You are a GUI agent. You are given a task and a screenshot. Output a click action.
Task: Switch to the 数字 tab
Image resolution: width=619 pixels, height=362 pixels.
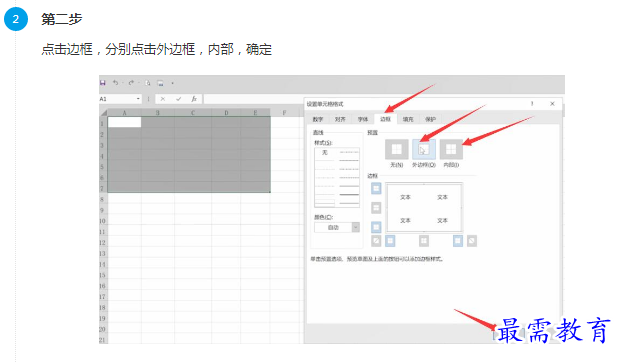[x=318, y=119]
